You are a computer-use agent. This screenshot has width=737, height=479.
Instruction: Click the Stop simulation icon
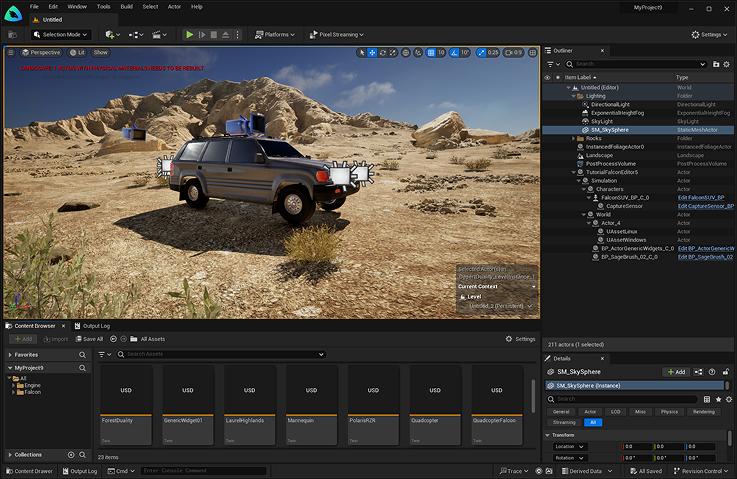(214, 34)
